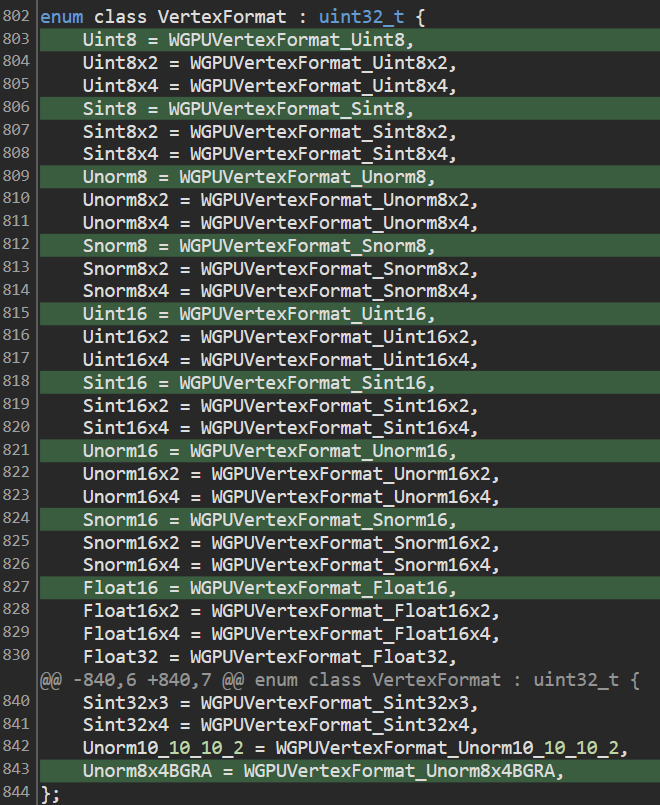The image size is (660, 805).
Task: Click the Uint16x2 enum entry
Action: tap(280, 337)
